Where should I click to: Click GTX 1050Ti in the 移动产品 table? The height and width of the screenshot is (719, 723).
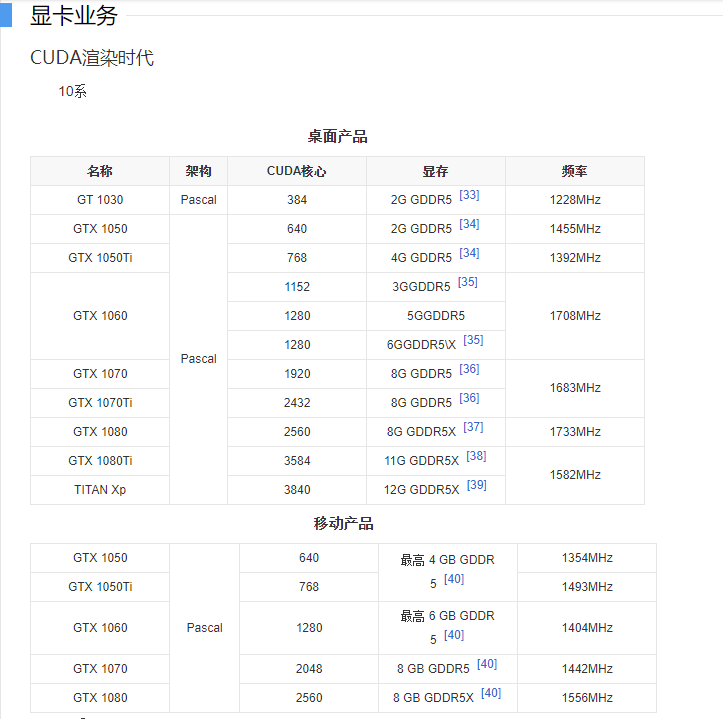[100, 587]
